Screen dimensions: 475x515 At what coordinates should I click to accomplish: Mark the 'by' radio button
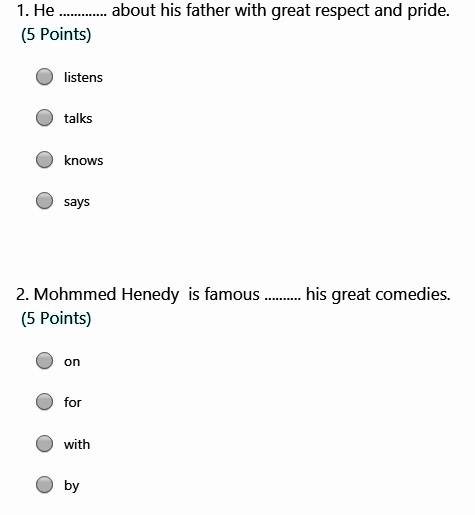pyautogui.click(x=44, y=485)
